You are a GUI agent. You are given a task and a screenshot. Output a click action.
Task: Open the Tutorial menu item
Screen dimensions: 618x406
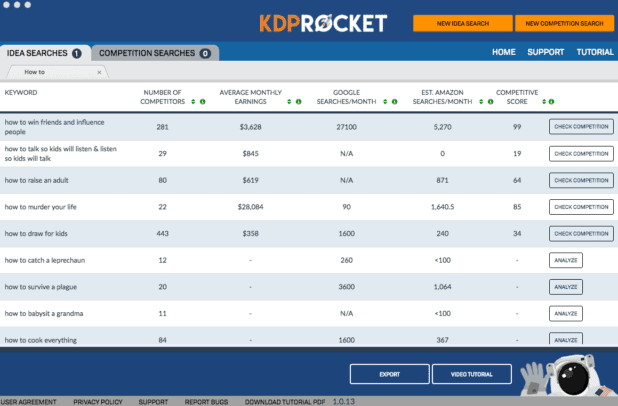[595, 52]
